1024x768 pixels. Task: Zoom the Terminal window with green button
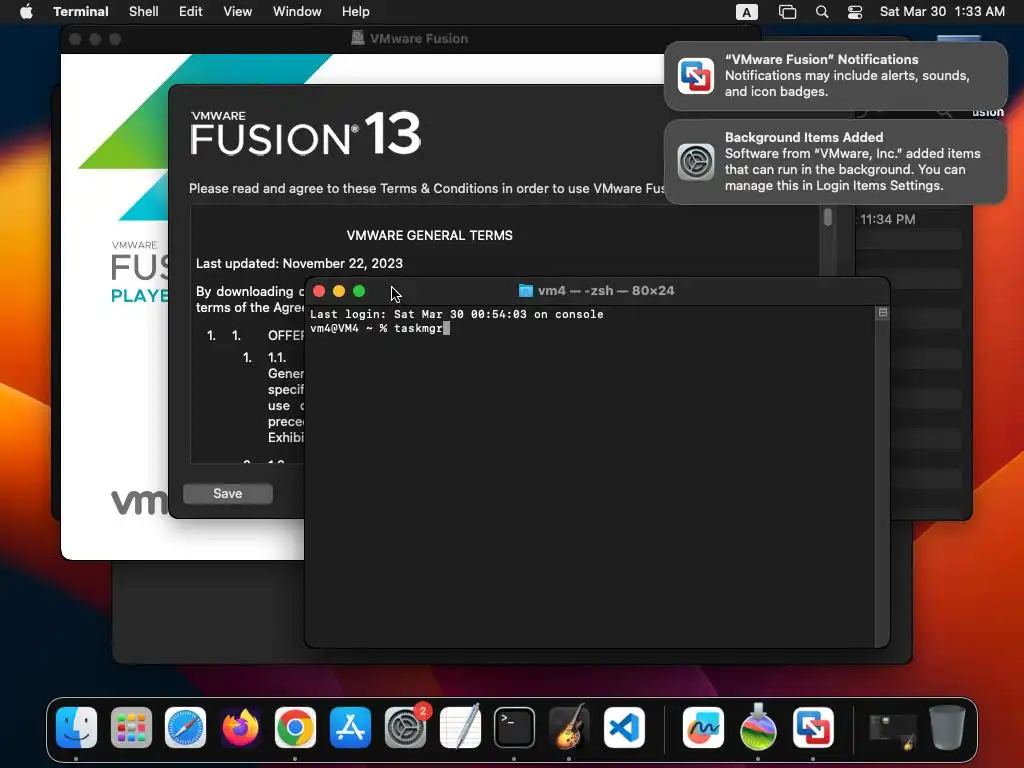[359, 291]
